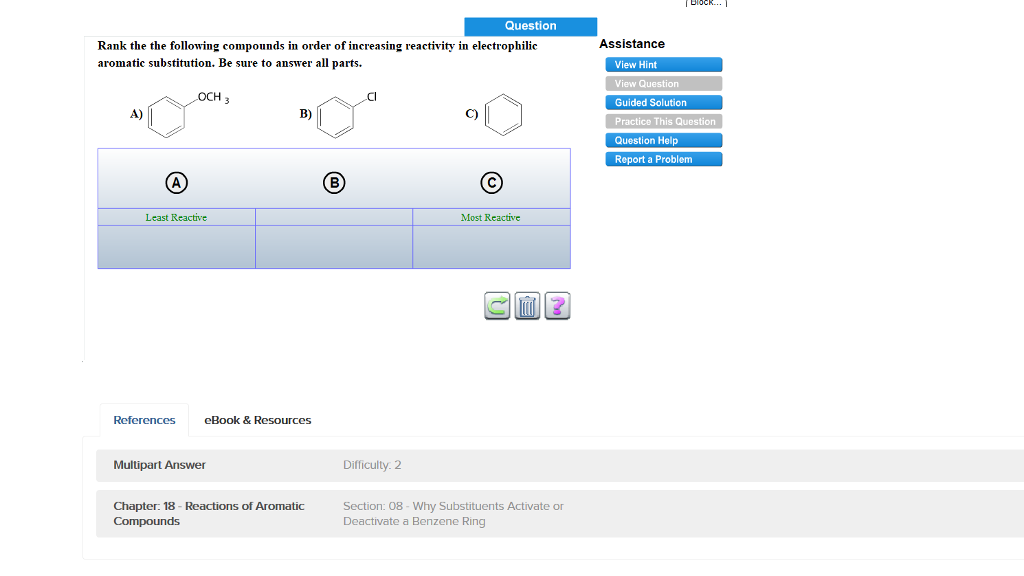Report a Problem with this question
The image size is (1024, 576).
[663, 159]
